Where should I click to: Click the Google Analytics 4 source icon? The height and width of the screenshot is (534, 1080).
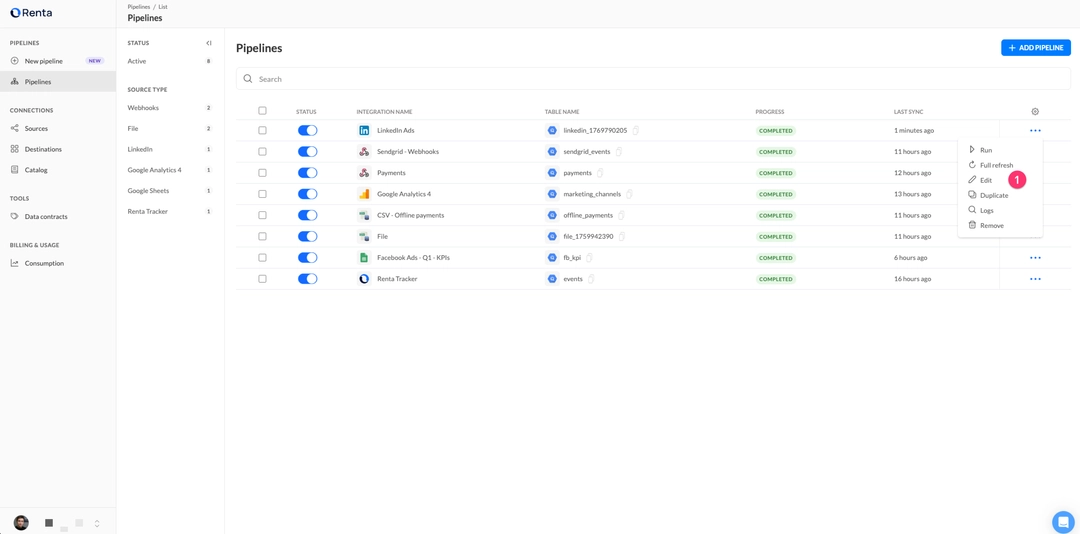point(364,194)
